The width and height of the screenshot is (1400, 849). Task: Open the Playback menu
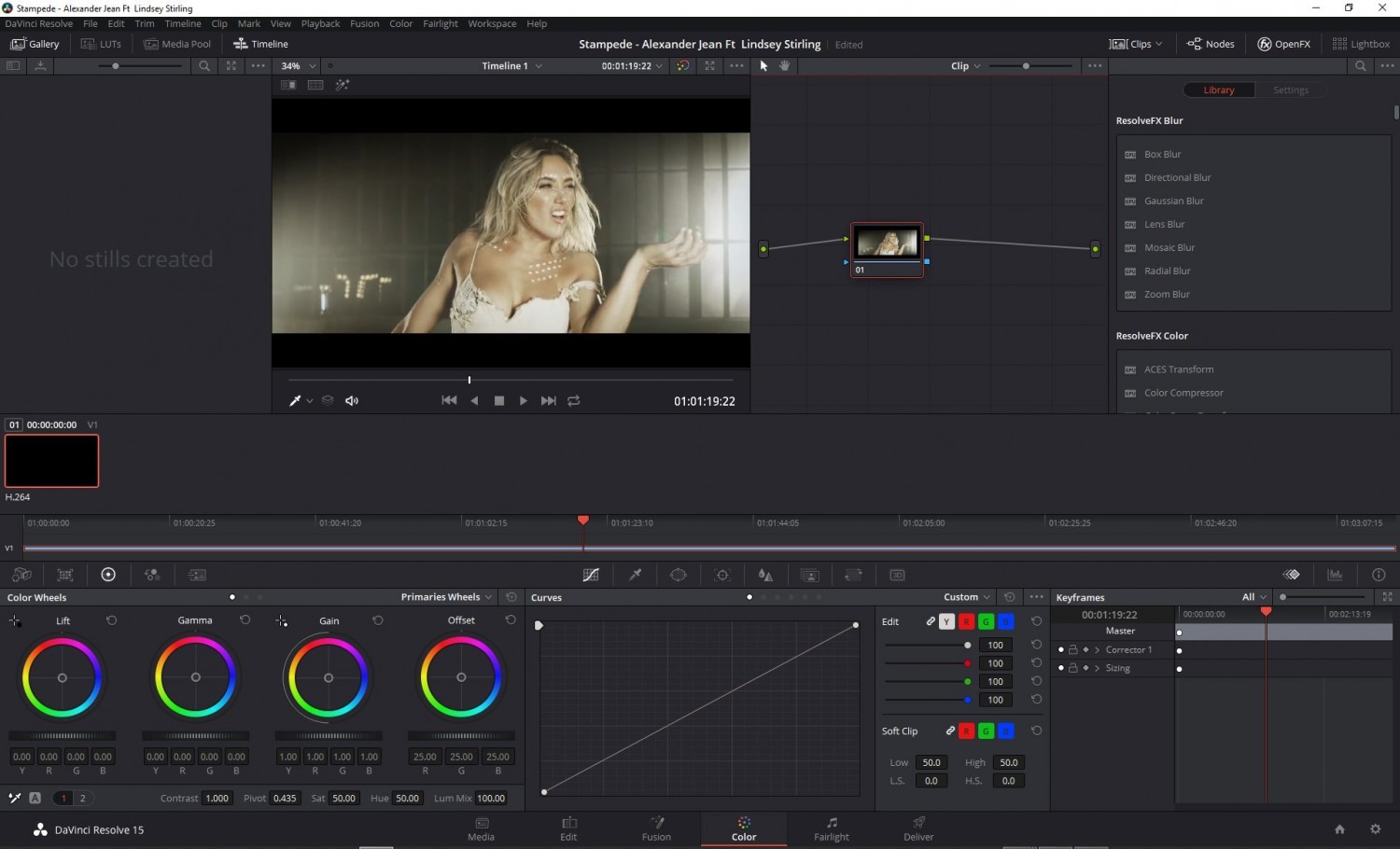pyautogui.click(x=320, y=23)
